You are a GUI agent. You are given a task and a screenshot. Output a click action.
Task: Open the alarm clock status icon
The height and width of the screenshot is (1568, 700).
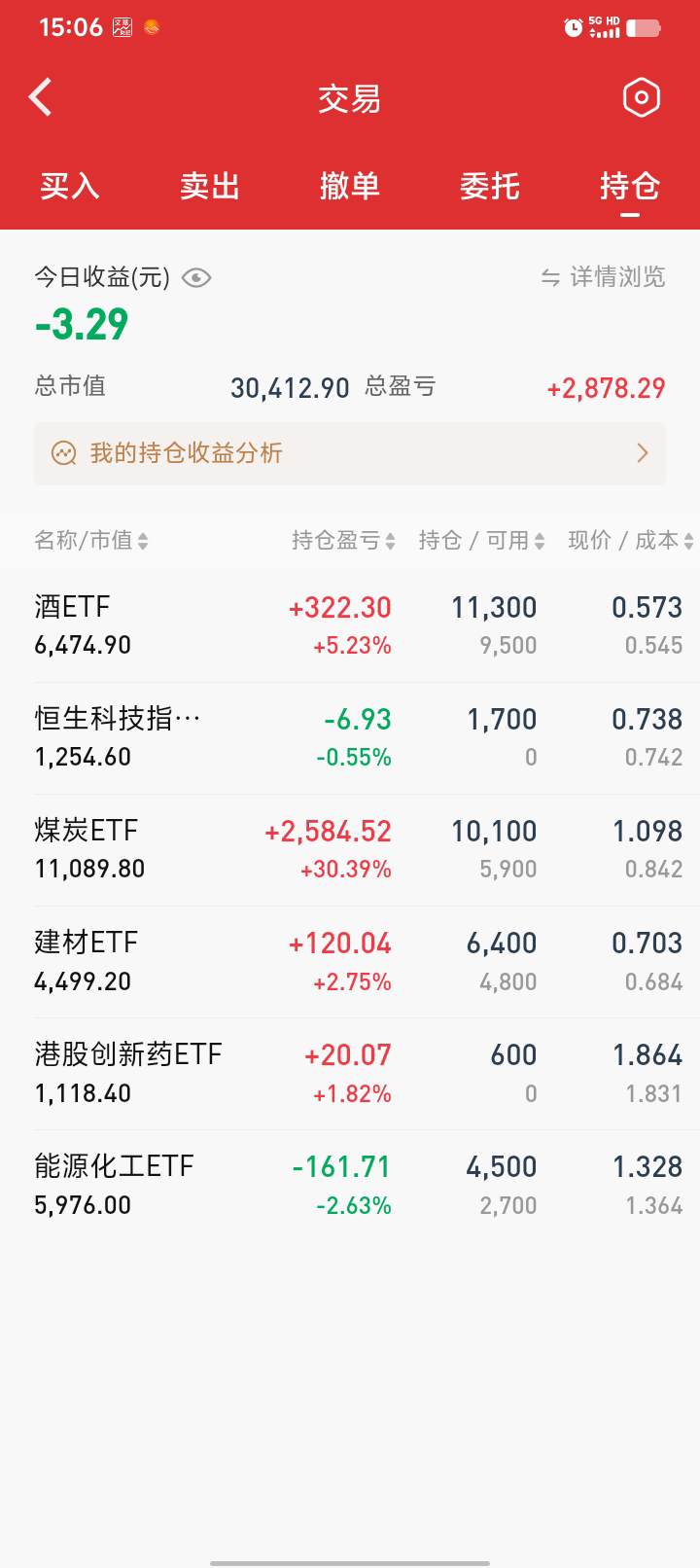click(574, 27)
